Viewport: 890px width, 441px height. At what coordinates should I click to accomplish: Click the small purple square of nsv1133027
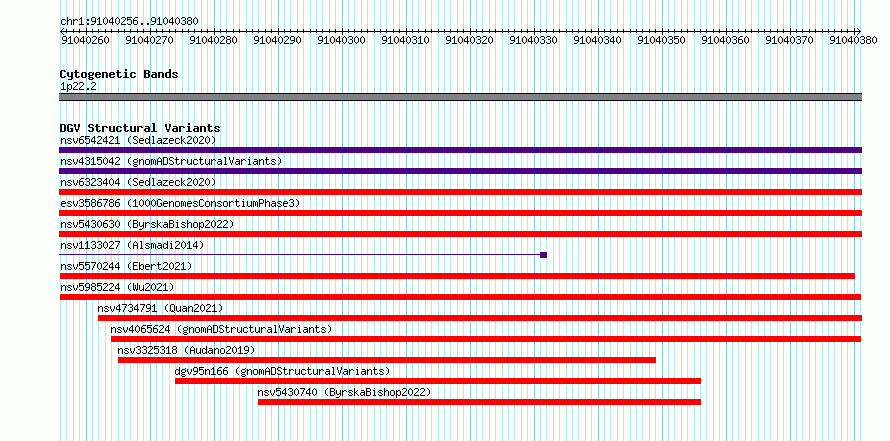[543, 255]
